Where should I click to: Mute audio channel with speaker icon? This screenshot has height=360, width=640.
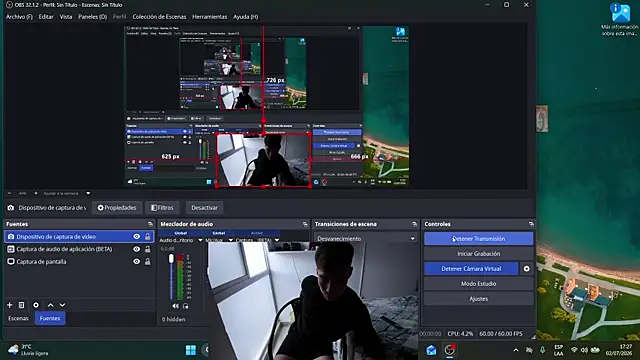click(x=175, y=306)
